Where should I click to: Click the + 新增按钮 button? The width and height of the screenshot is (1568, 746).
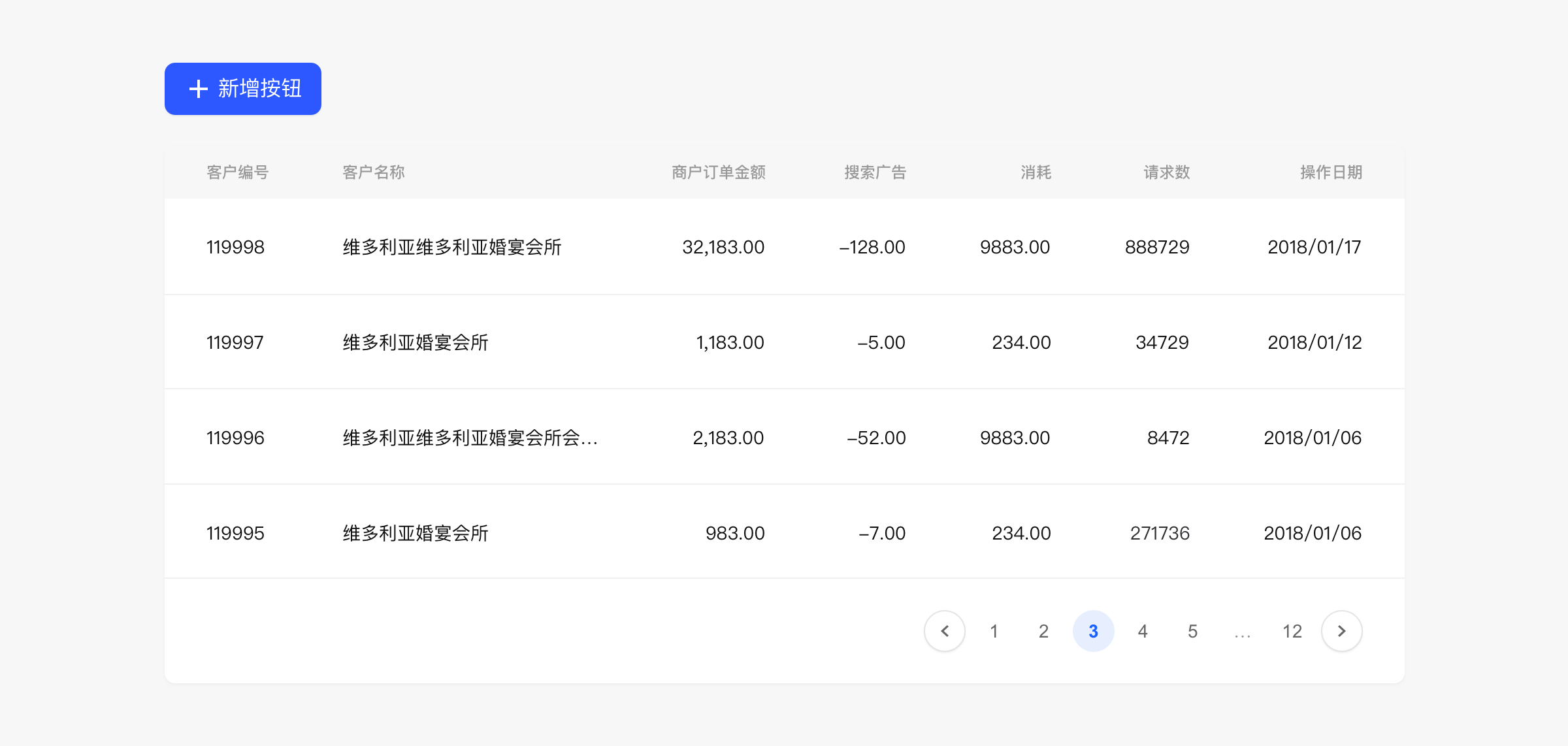[x=244, y=88]
